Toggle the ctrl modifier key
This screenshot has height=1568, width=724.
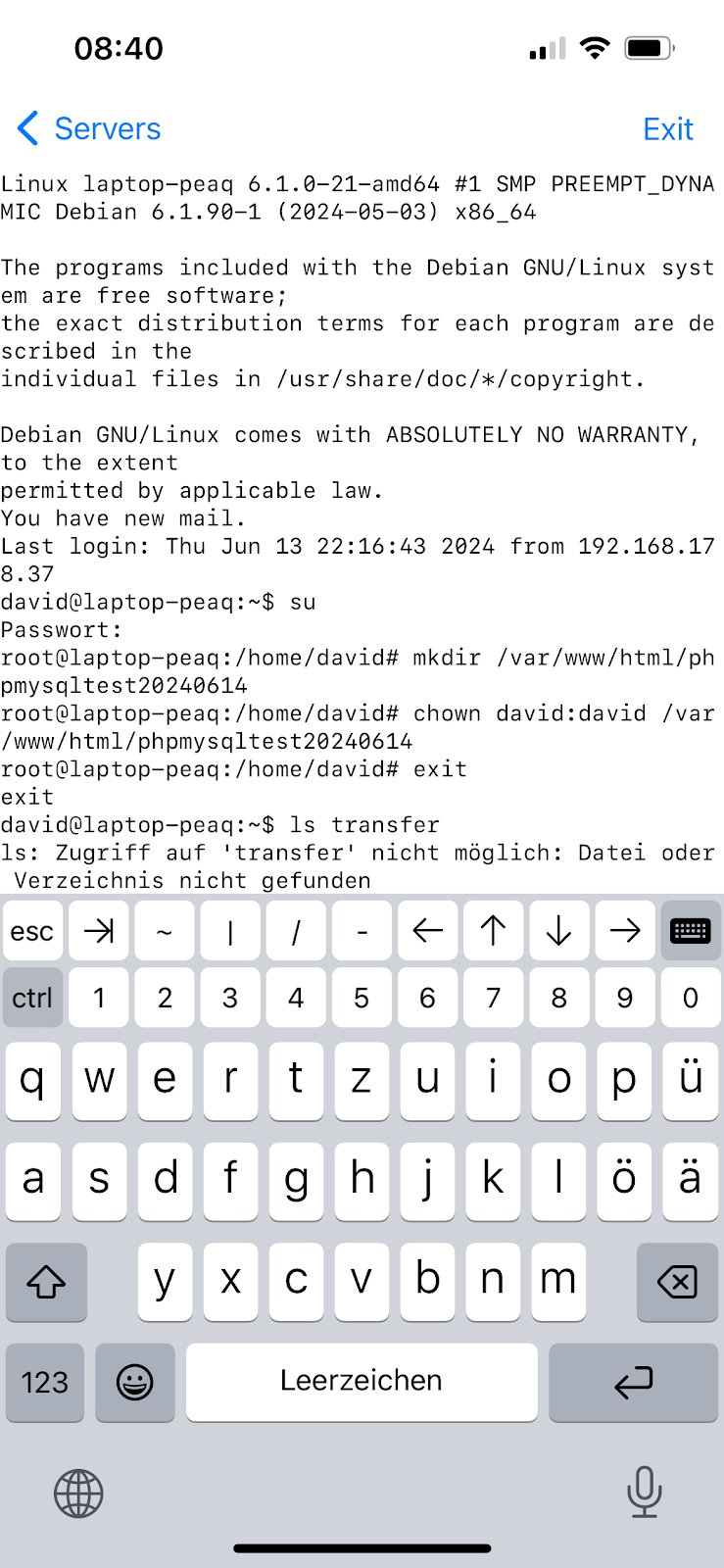click(x=32, y=998)
